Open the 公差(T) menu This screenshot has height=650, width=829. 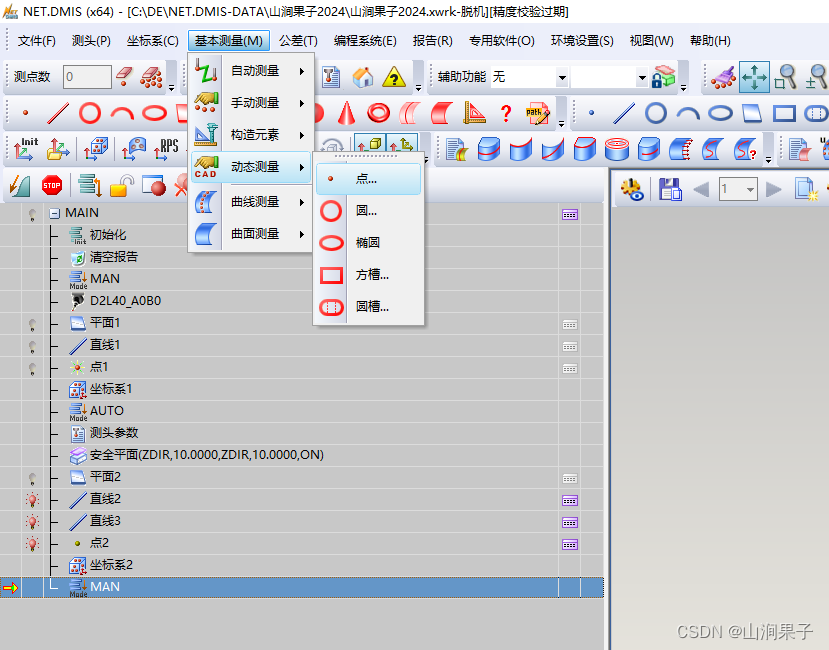coord(296,41)
